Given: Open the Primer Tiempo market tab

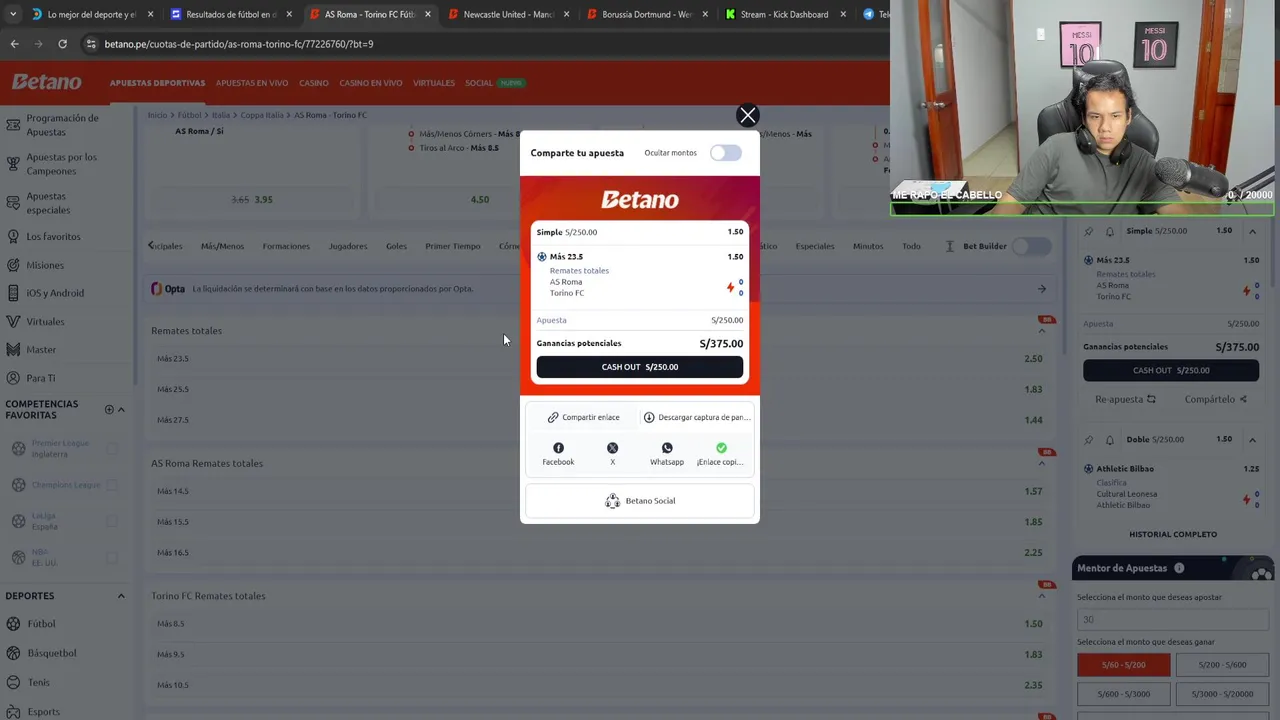Looking at the screenshot, I should pyautogui.click(x=453, y=246).
